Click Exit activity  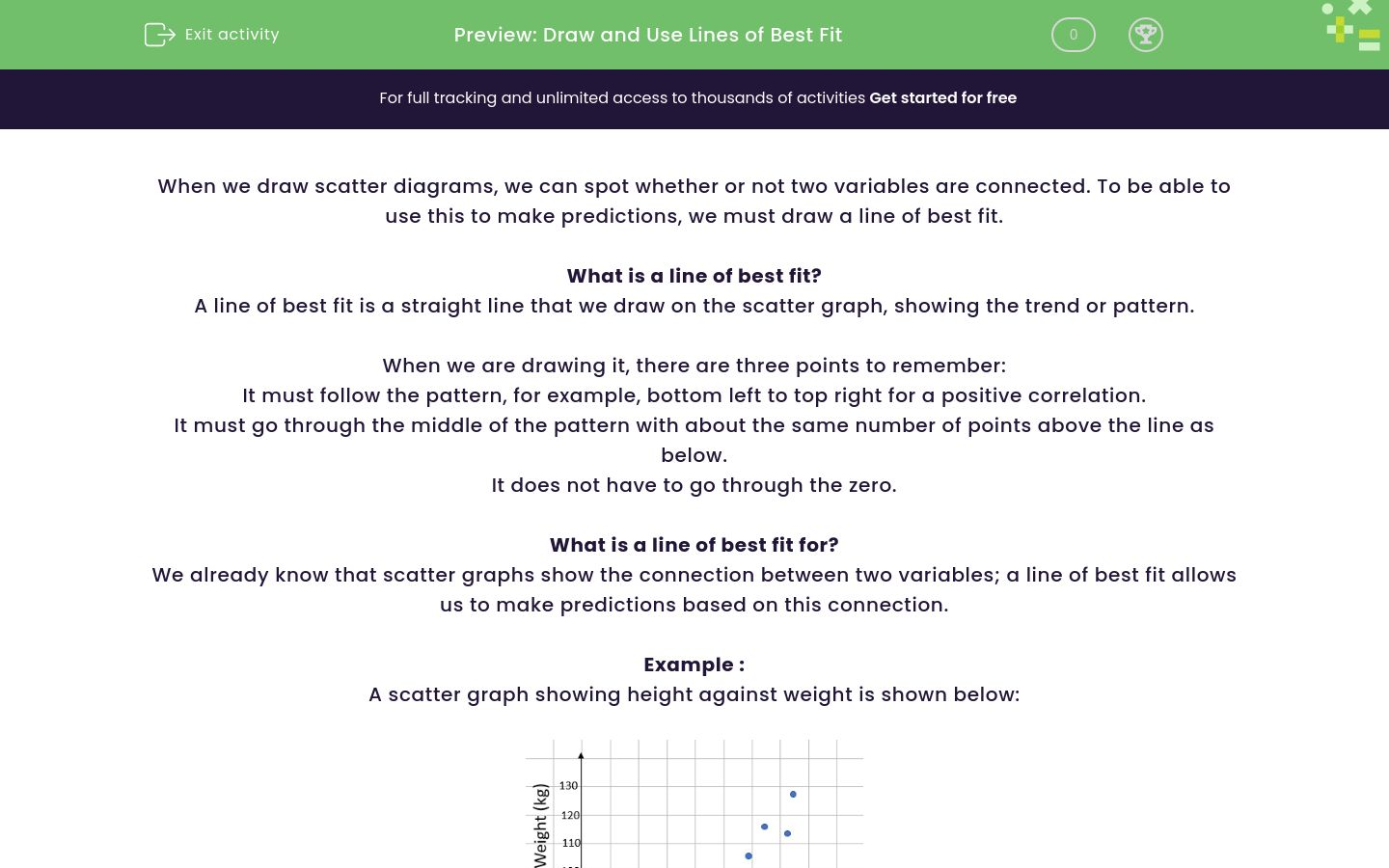(231, 35)
